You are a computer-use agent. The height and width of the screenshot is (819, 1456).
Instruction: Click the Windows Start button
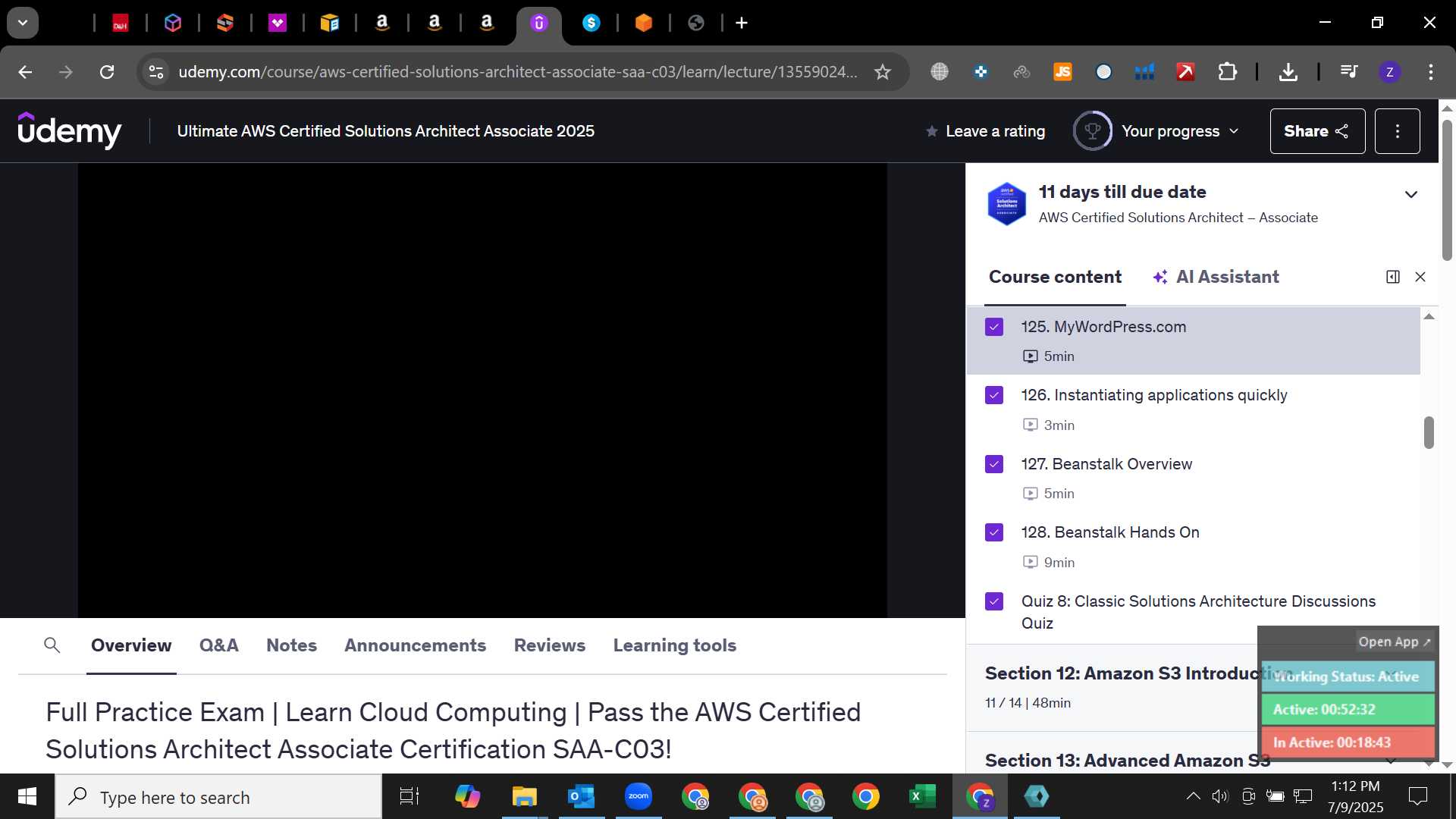[27, 796]
